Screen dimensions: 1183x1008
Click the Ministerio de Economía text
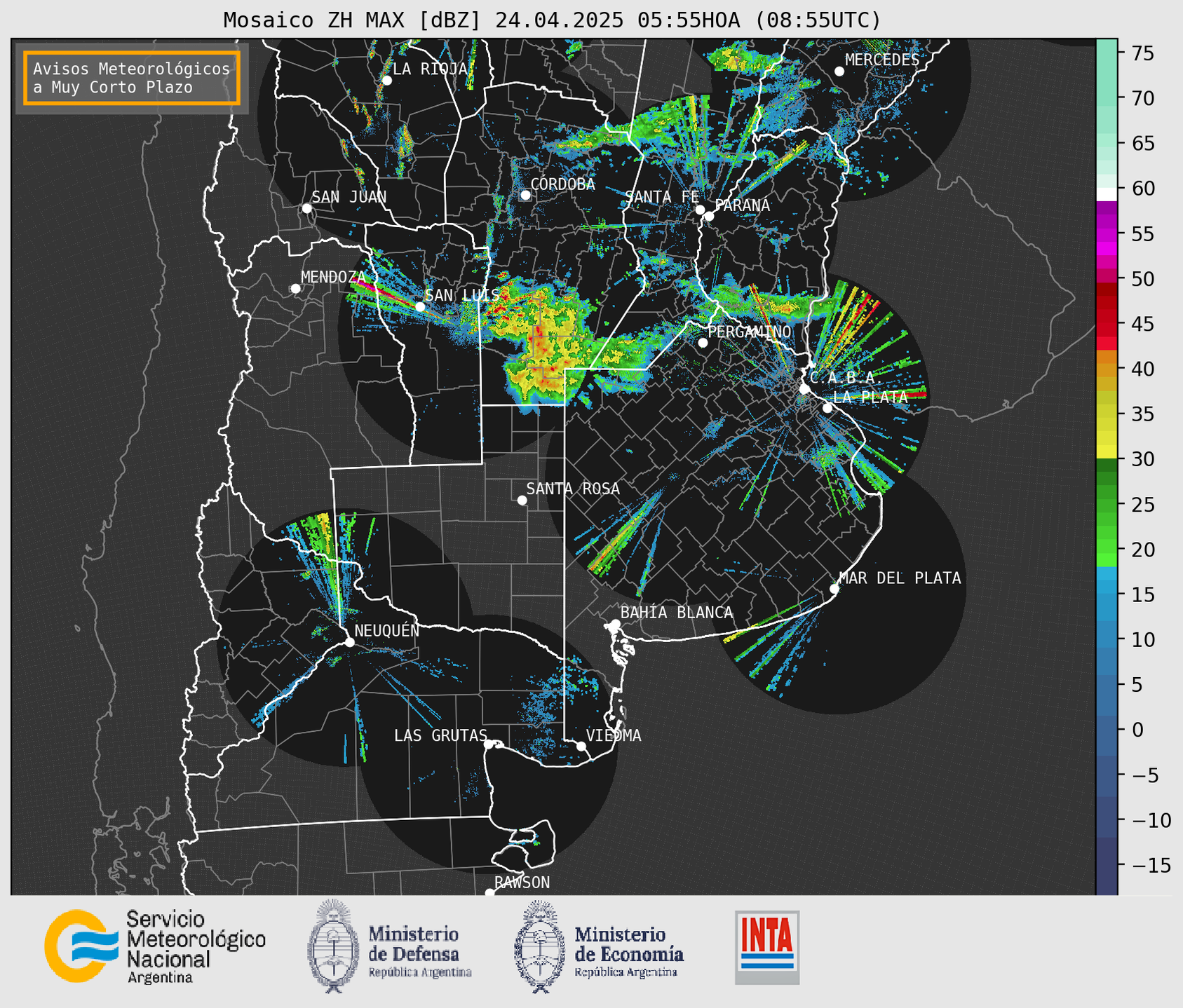point(628,952)
